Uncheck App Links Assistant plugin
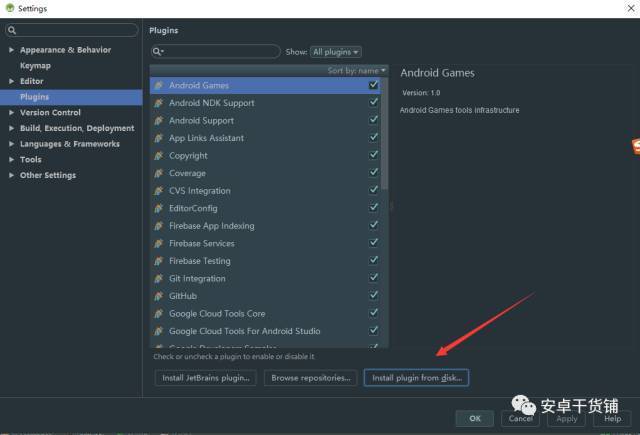Viewport: 640px width, 435px height. tap(373, 137)
